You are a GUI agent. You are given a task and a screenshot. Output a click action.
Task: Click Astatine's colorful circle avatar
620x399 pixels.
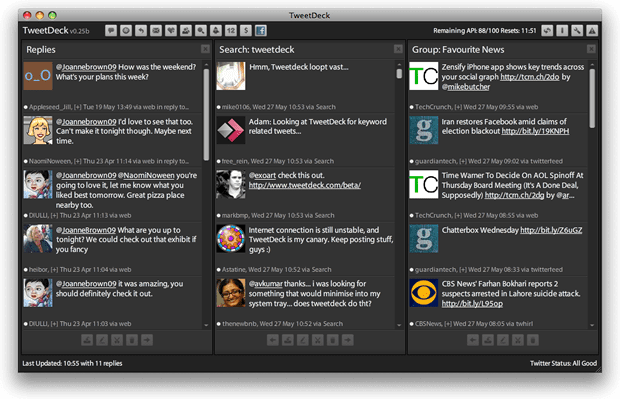tap(231, 238)
